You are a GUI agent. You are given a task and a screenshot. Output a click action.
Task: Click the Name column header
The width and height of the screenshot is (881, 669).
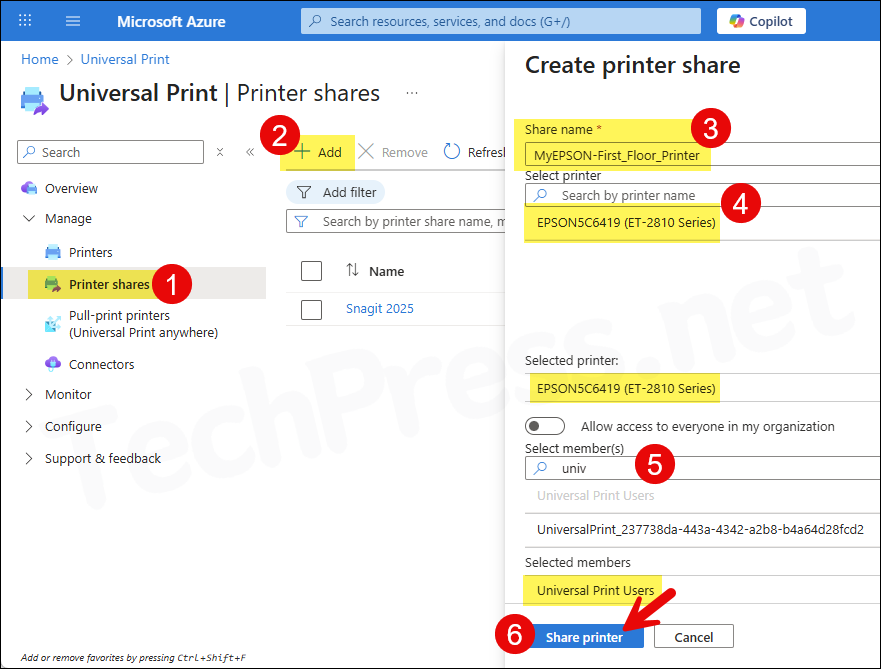click(x=387, y=271)
